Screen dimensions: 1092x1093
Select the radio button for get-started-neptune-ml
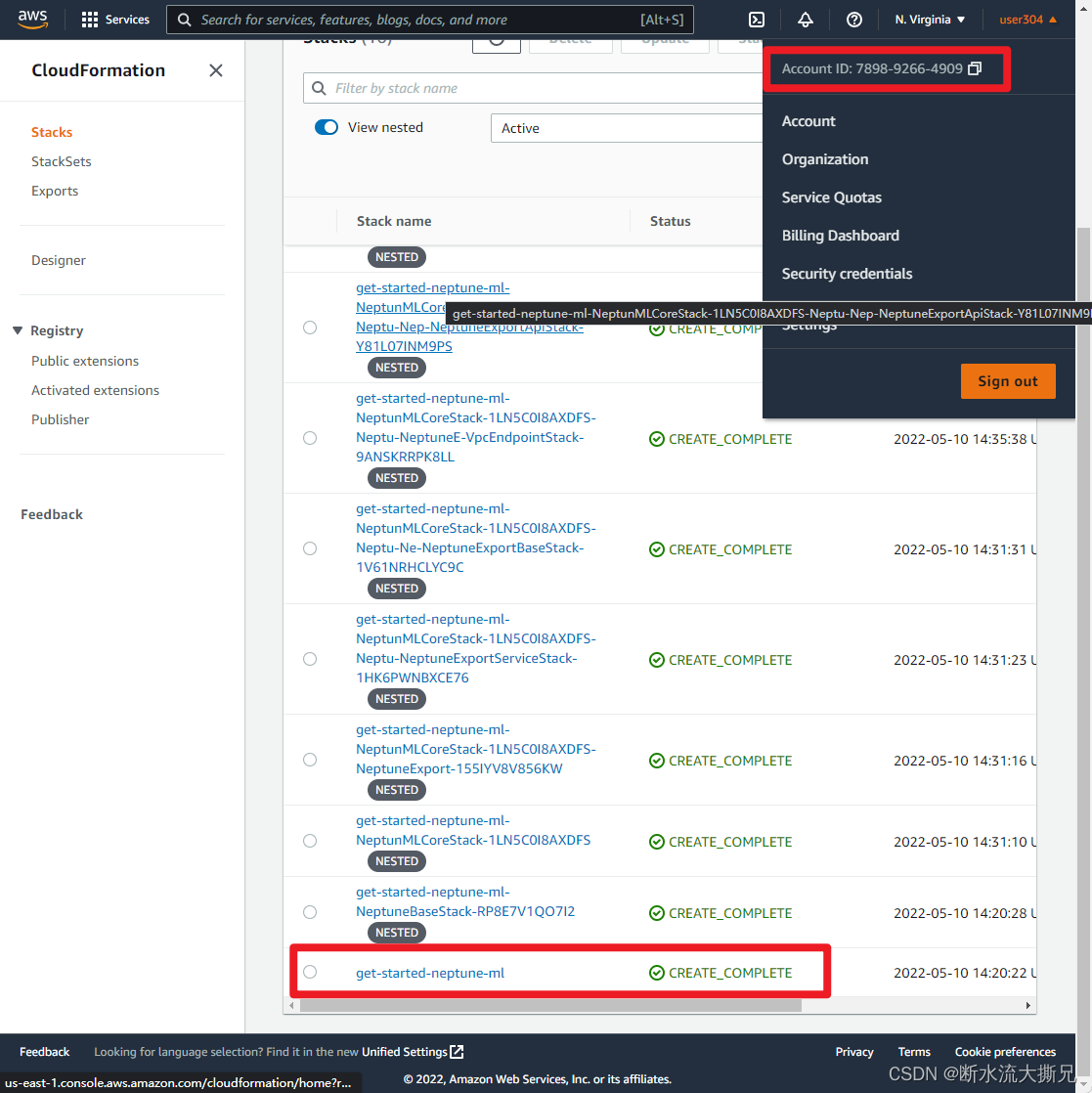[x=310, y=972]
